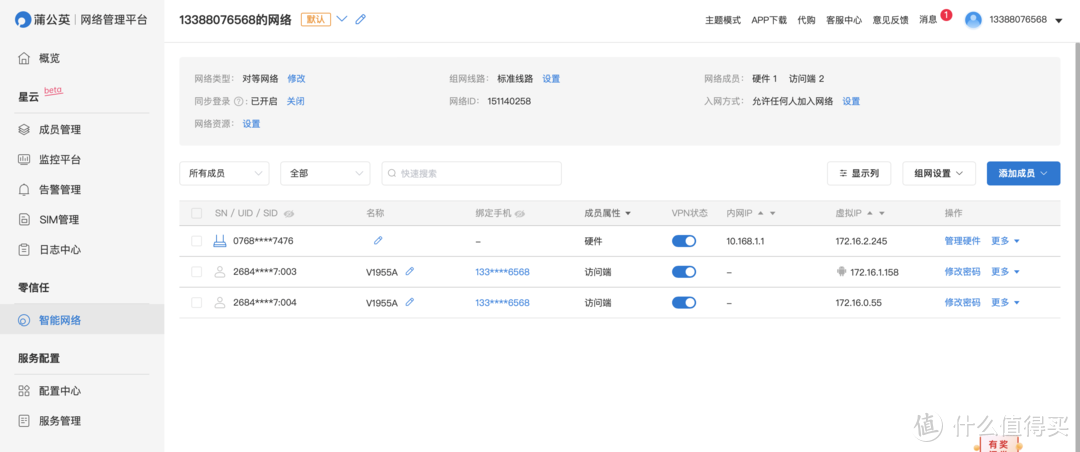
Task: Open APP下载 in top bar
Action: [x=769, y=20]
